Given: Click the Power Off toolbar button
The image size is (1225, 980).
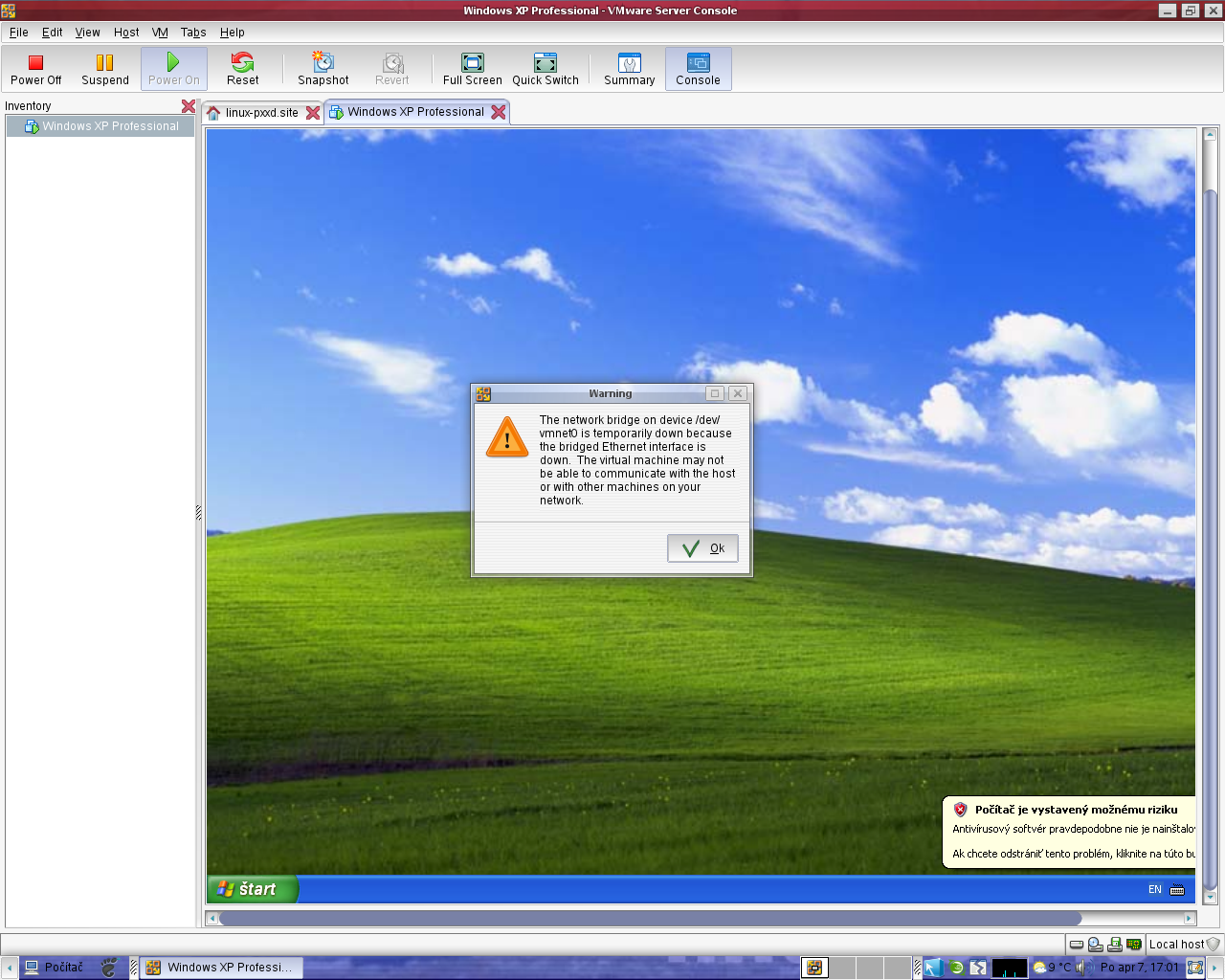Looking at the screenshot, I should click(35, 69).
